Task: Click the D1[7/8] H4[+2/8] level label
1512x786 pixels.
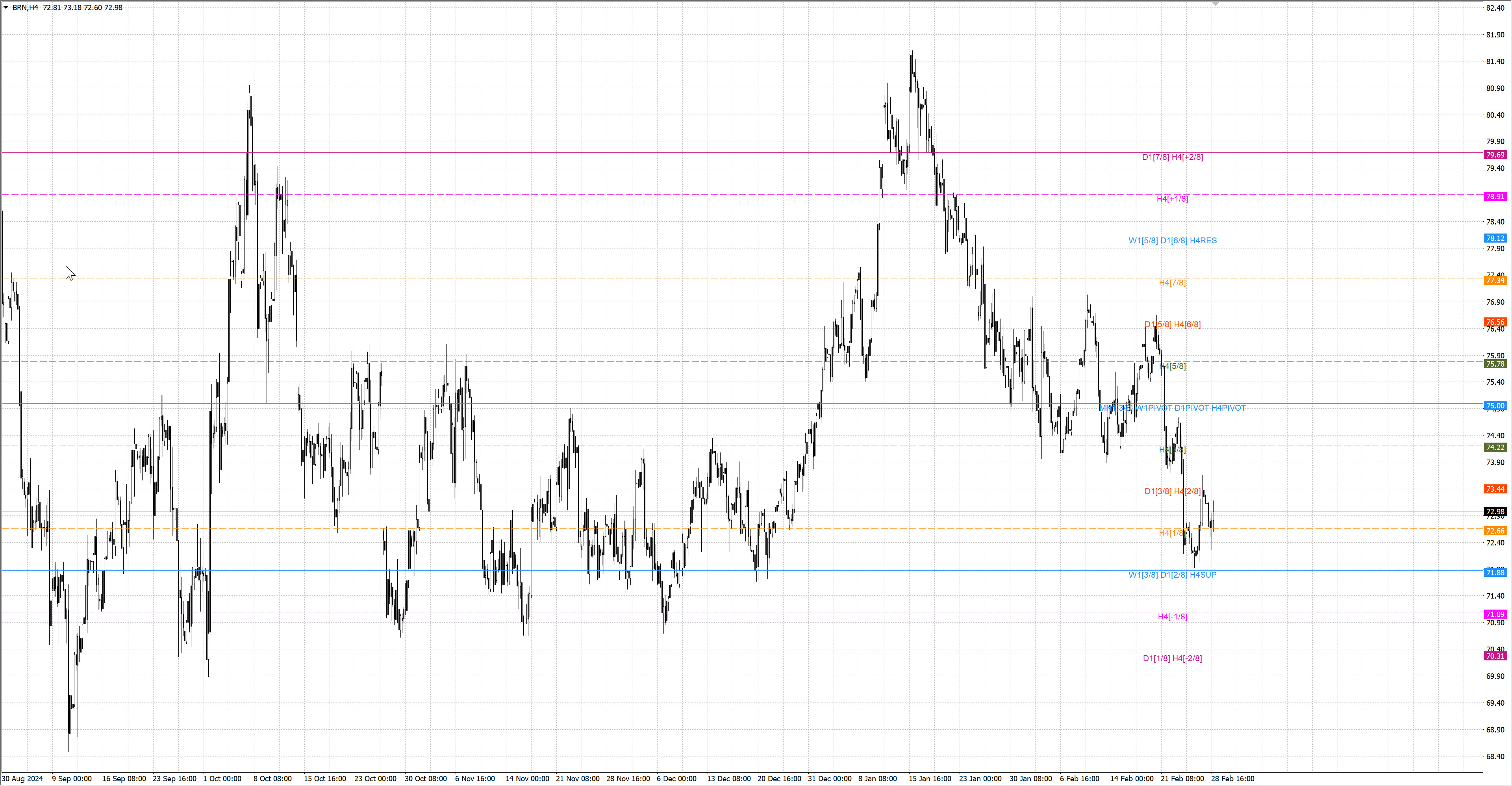Action: [1172, 157]
